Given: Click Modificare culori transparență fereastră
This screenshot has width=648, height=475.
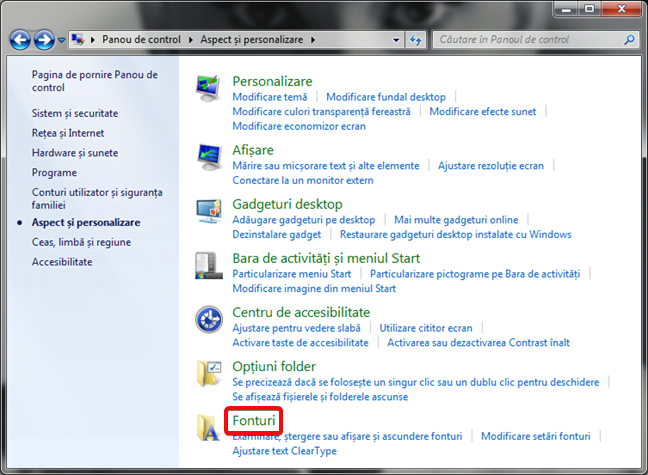Looking at the screenshot, I should tap(322, 112).
